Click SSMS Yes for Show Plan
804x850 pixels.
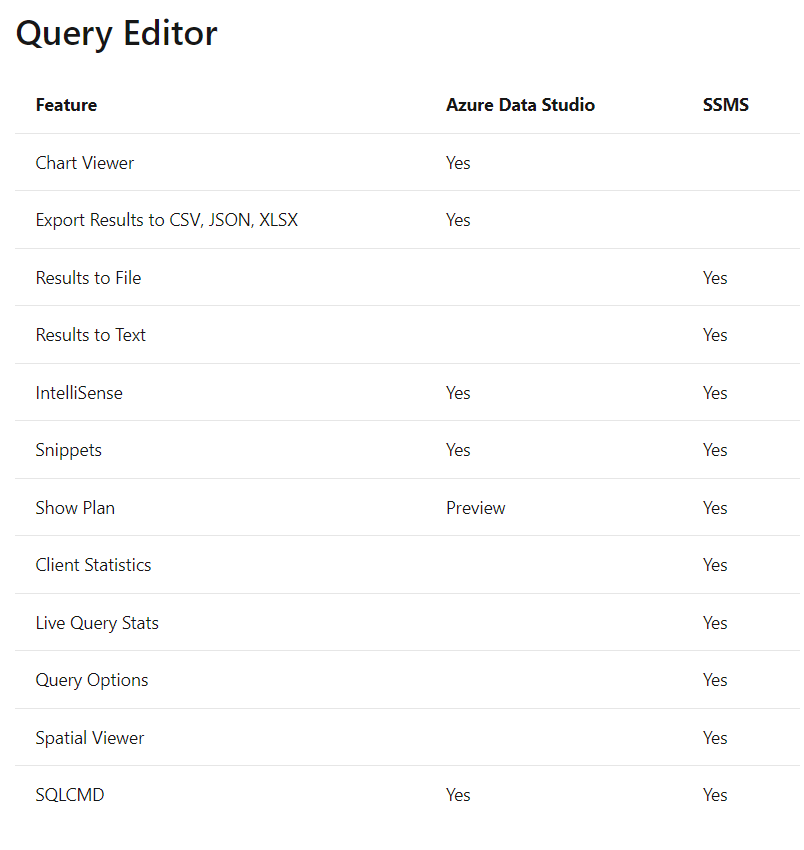(715, 508)
